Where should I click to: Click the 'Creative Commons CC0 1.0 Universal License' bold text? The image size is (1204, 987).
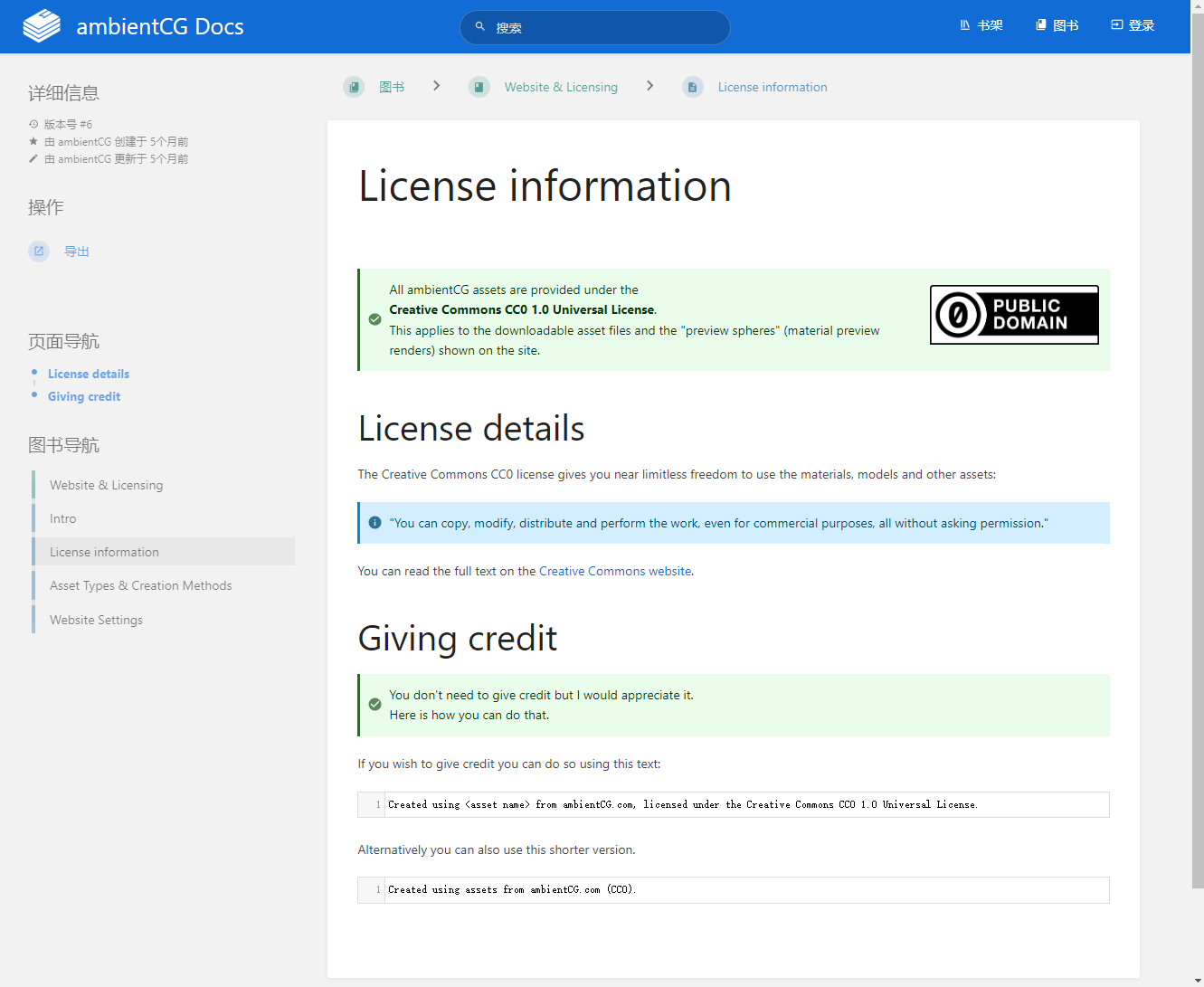522,309
